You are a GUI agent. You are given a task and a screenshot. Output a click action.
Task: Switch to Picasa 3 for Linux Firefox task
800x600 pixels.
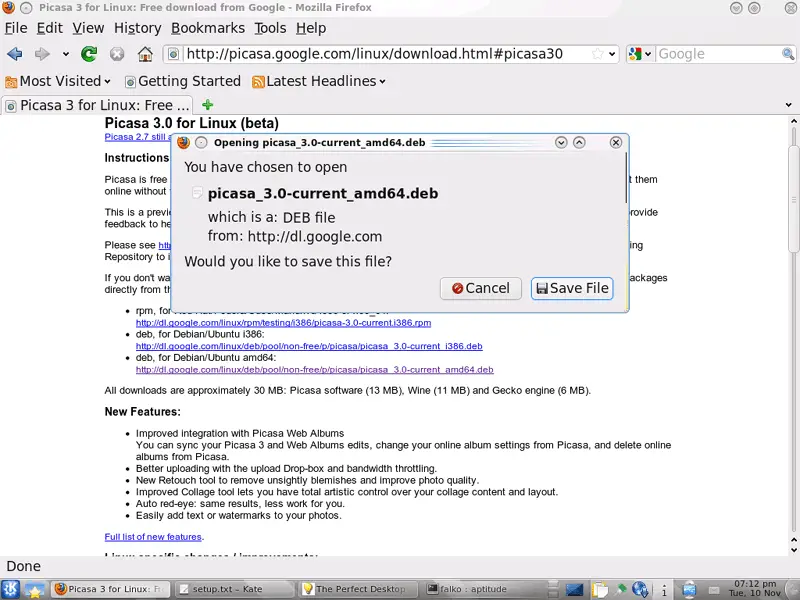111,589
